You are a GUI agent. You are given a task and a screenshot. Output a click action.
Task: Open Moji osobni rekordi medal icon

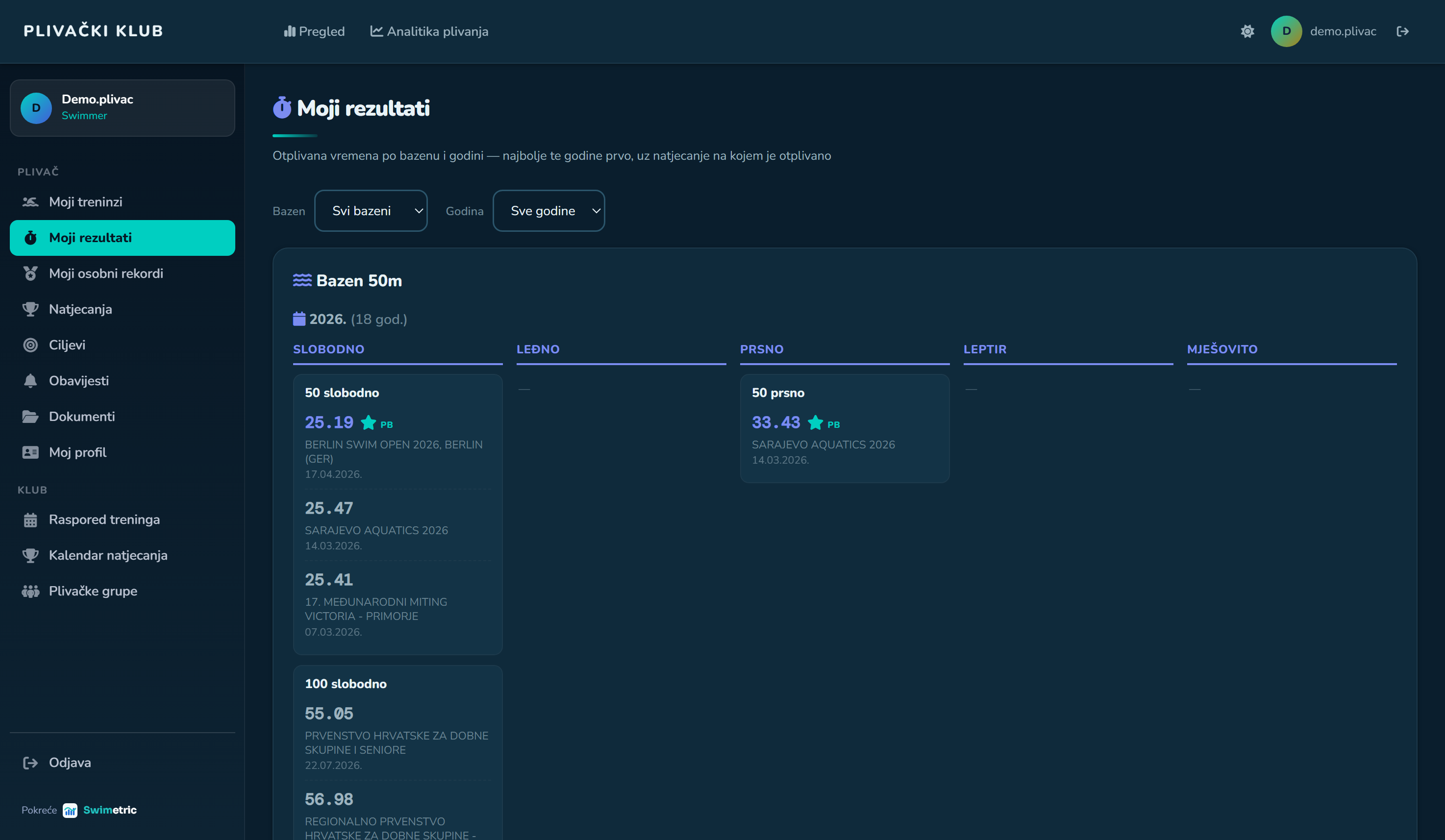pos(30,273)
